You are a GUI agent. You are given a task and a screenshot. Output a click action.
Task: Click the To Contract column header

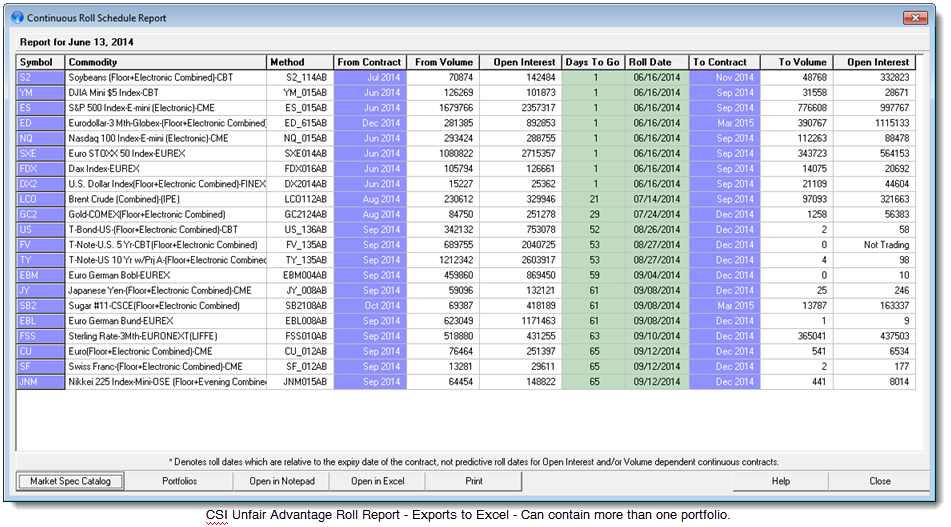point(724,62)
